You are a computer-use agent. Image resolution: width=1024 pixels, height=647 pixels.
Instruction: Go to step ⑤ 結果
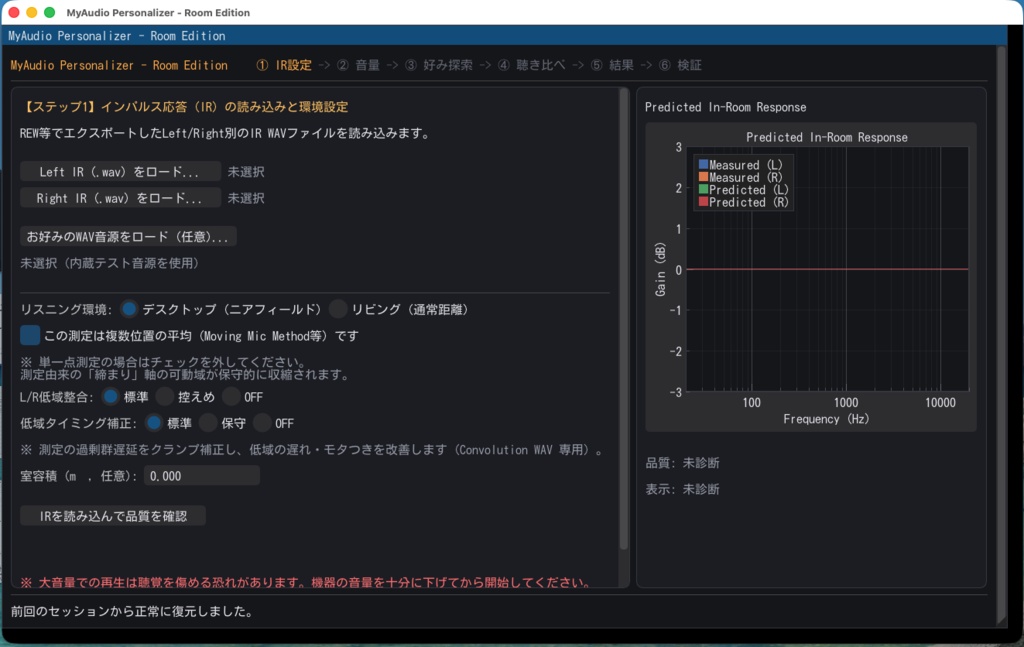pos(612,65)
